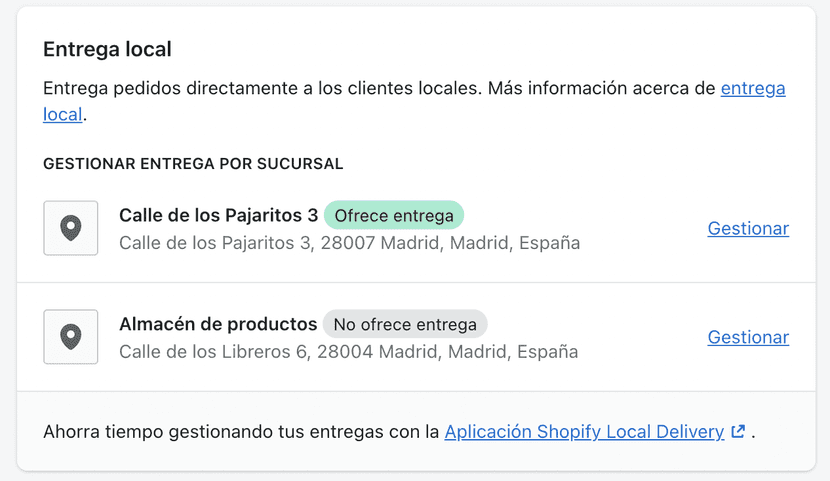
Task: Click the 'GESTIONAR ENTREGA POR SUCURSAL' subheading
Action: 193,163
